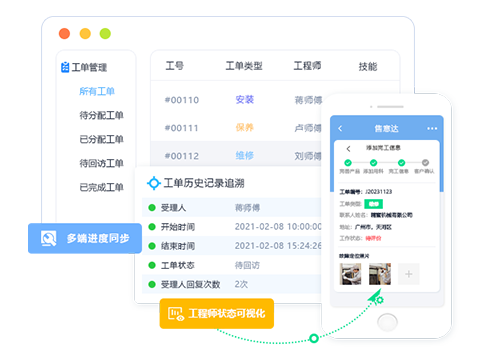Tap the plus tile to add photo
Screen dimensions: 480x360
[409, 274]
